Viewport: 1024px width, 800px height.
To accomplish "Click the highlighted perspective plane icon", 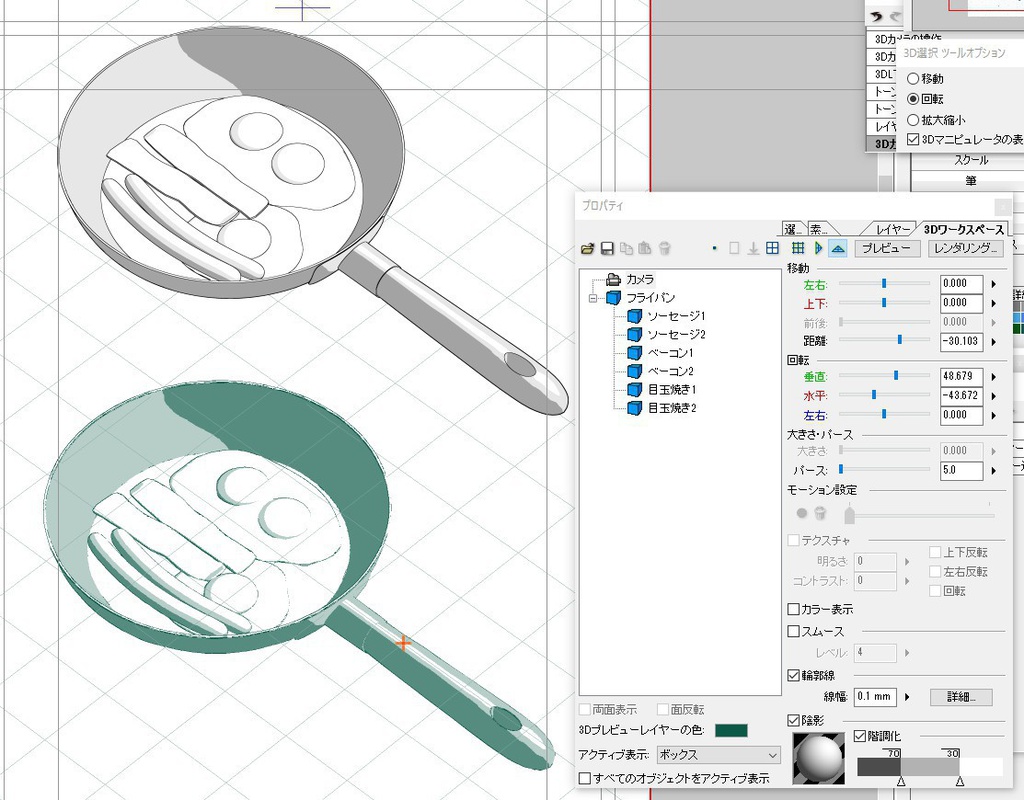I will 838,248.
